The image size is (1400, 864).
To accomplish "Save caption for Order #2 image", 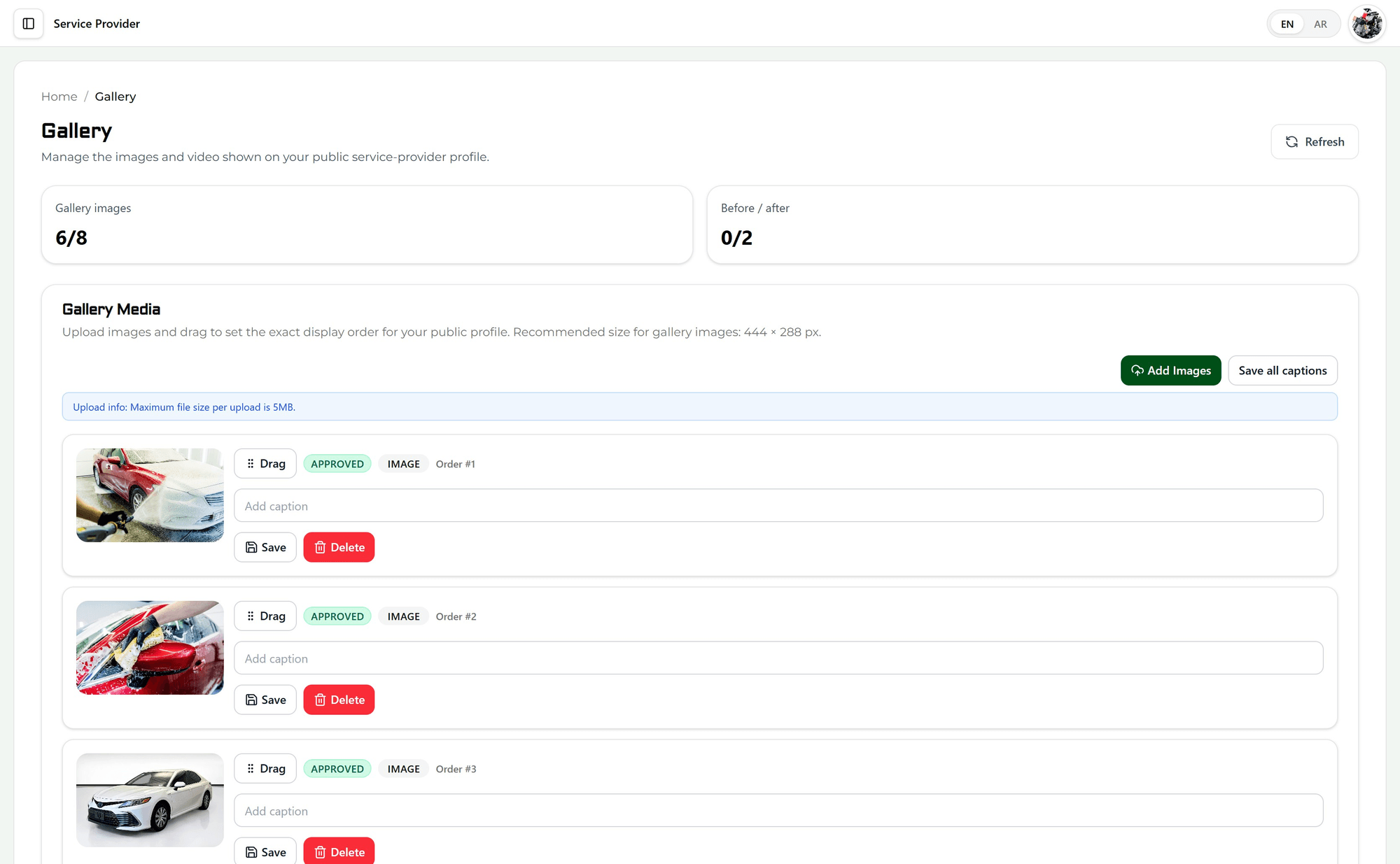I will click(265, 700).
